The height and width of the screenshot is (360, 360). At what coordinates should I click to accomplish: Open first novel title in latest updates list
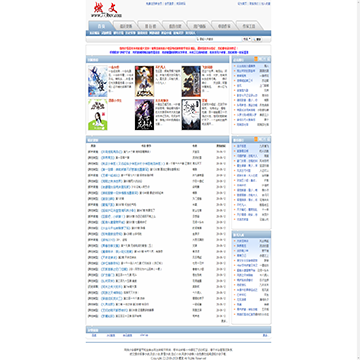tap(111, 151)
